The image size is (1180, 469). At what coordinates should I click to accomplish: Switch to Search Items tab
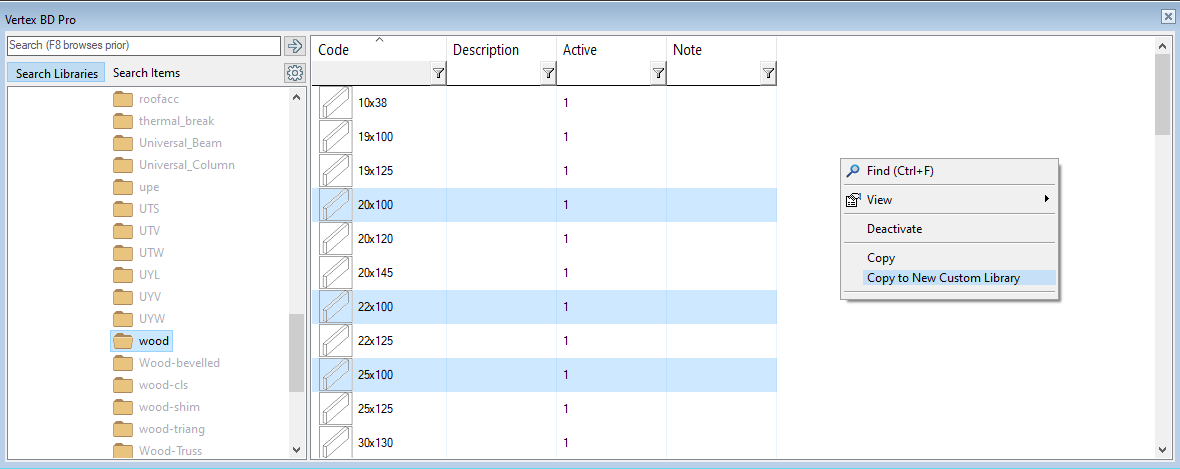point(146,73)
